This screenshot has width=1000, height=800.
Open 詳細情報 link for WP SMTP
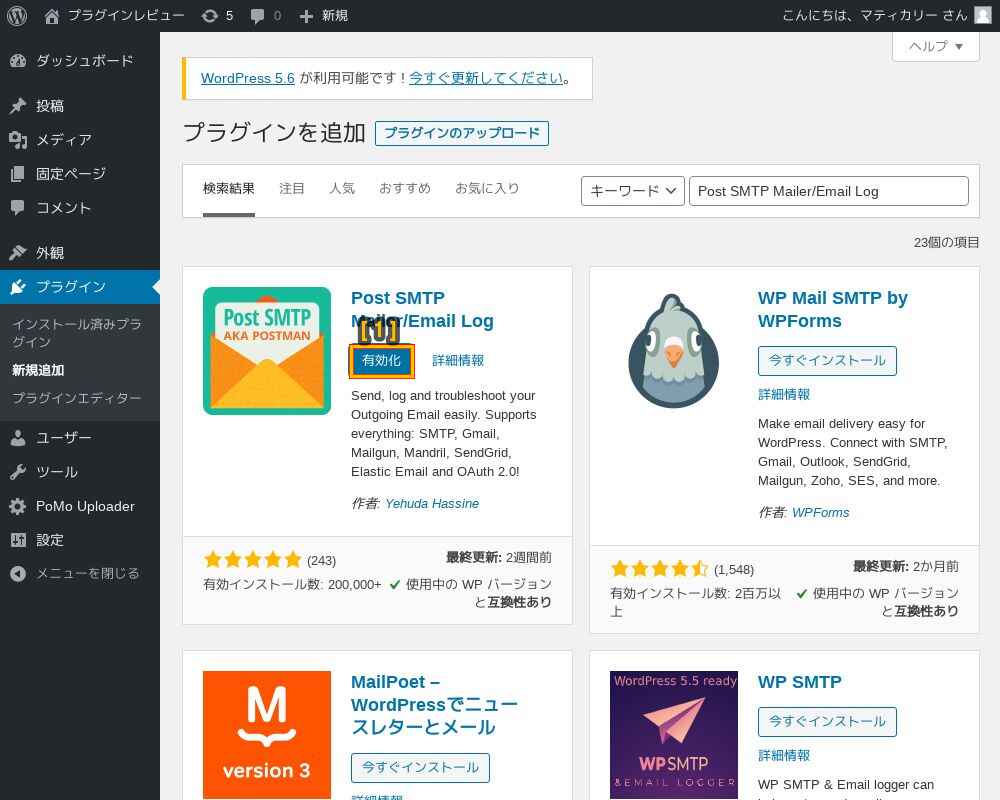(x=784, y=755)
